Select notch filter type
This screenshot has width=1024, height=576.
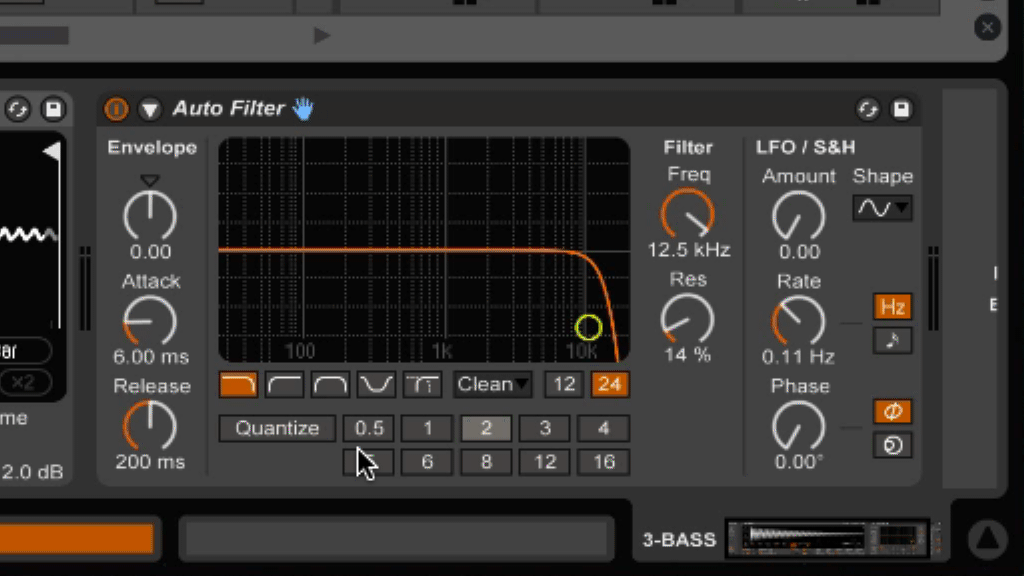pyautogui.click(x=376, y=384)
